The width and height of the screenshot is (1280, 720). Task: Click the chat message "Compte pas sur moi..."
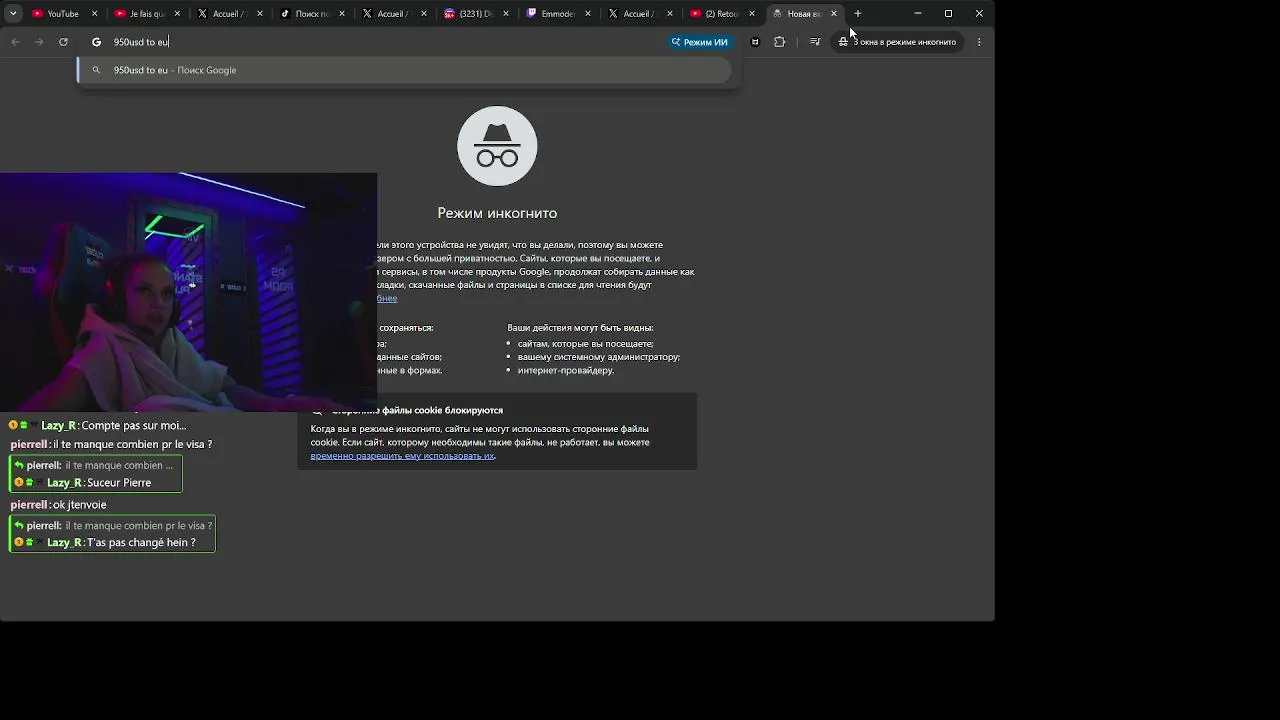point(134,426)
